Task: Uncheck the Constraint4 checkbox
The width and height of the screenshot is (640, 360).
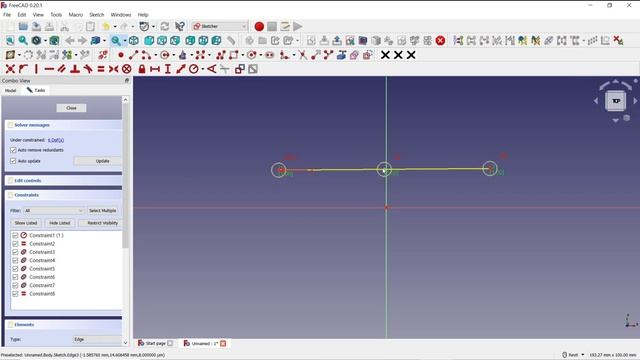Action: point(15,260)
